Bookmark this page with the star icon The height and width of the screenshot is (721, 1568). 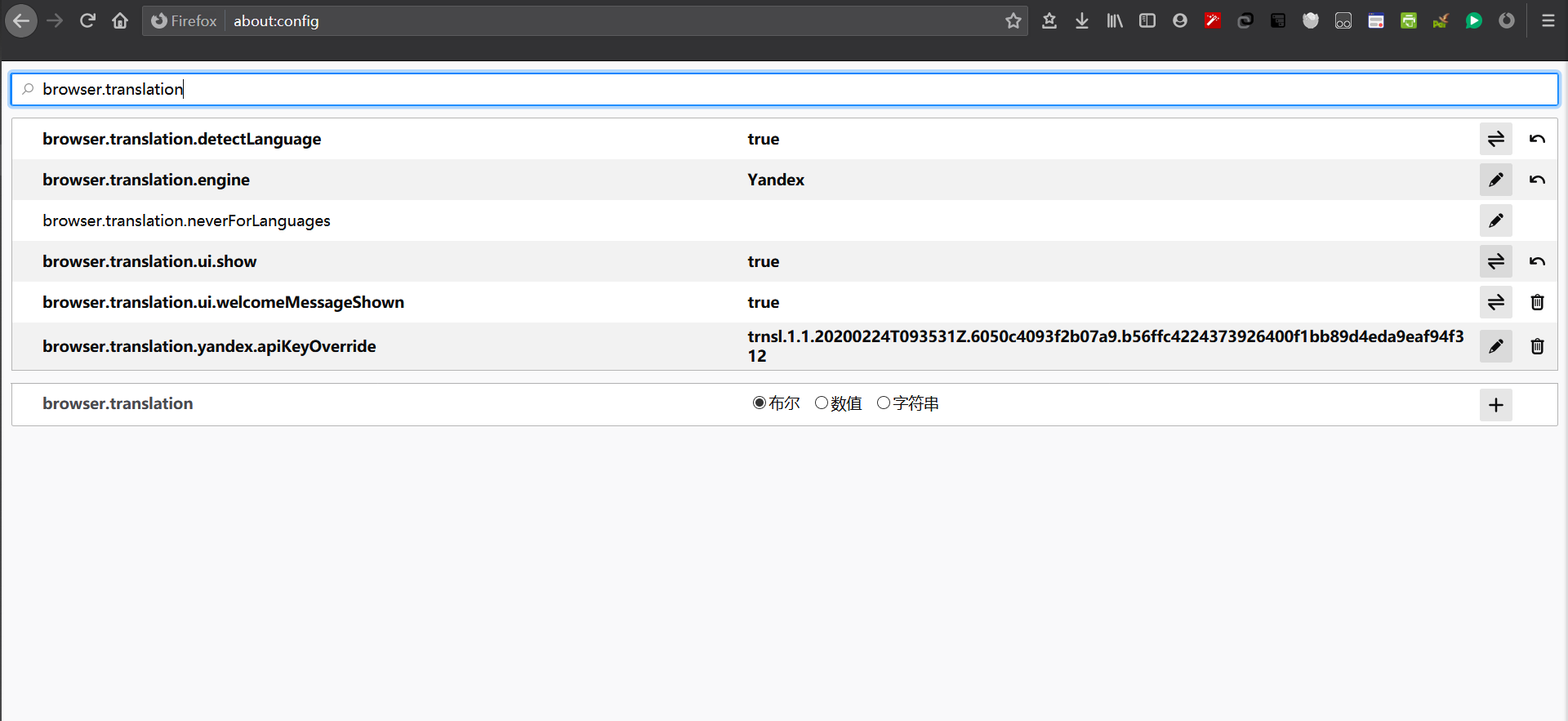coord(1013,20)
